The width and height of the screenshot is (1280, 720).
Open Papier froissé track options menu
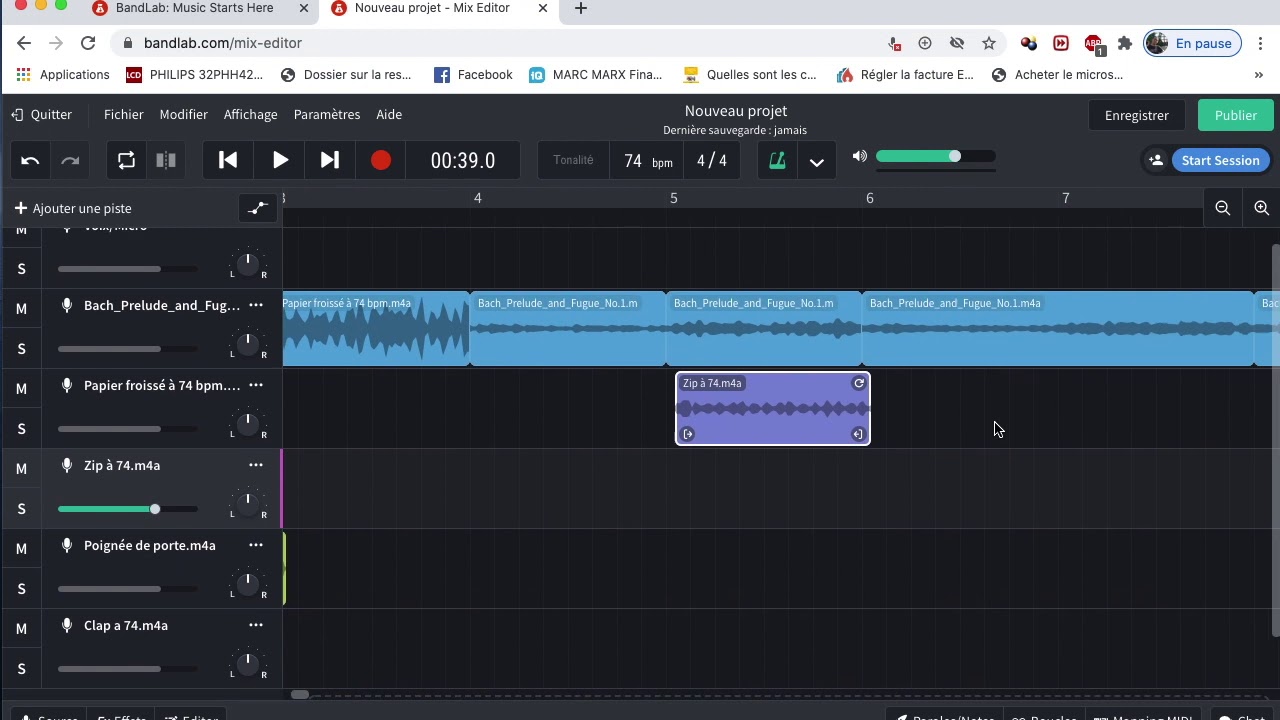tap(256, 385)
